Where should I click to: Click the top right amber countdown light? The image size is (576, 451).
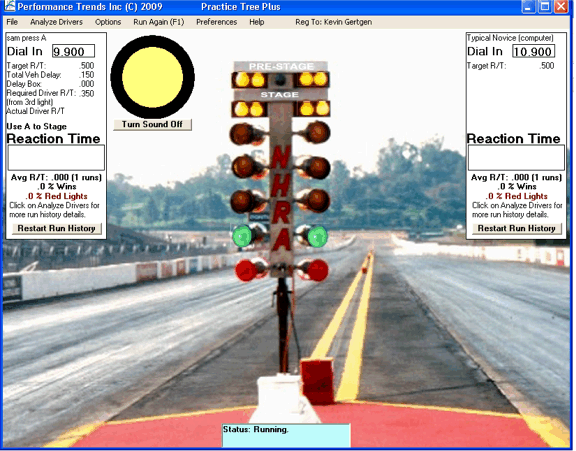point(317,132)
